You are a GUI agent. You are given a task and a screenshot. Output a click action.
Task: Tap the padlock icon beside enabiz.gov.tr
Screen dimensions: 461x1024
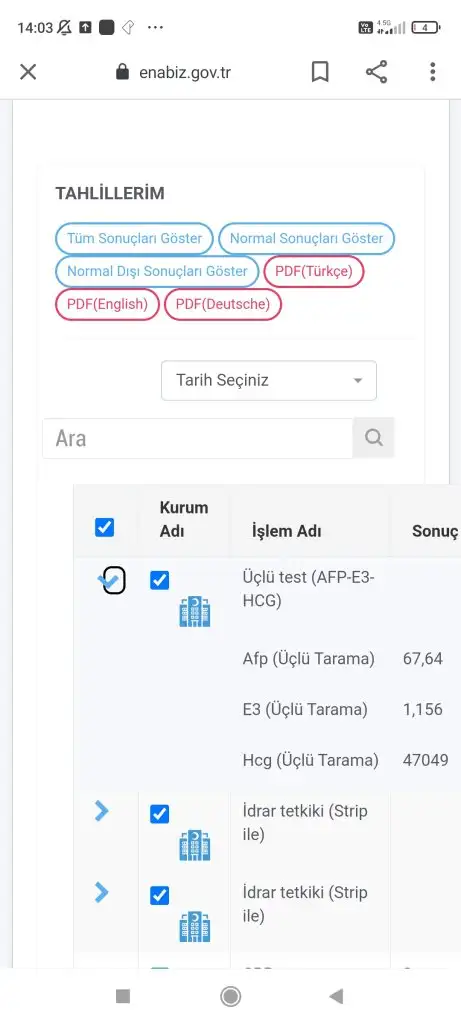122,72
